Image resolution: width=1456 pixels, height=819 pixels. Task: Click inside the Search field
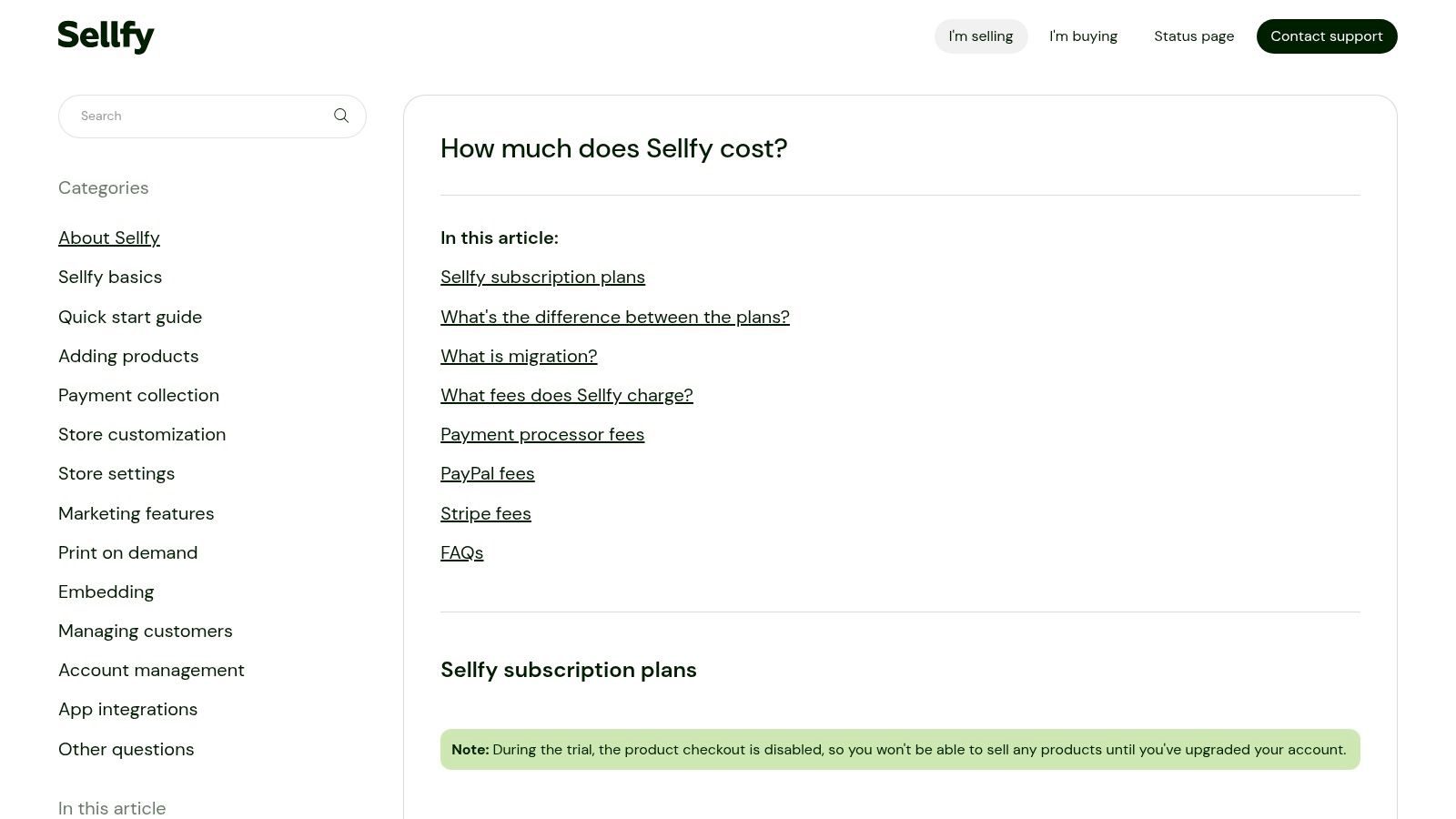(x=182, y=116)
